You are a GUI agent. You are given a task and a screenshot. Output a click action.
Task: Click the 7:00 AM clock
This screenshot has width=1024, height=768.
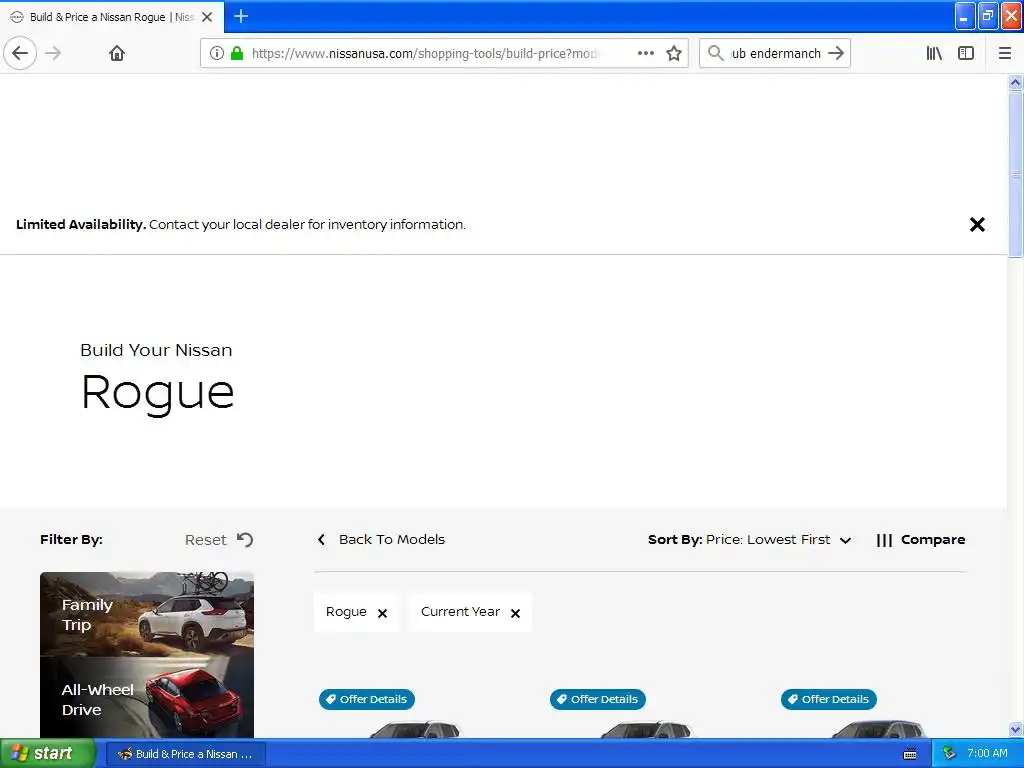[987, 754]
